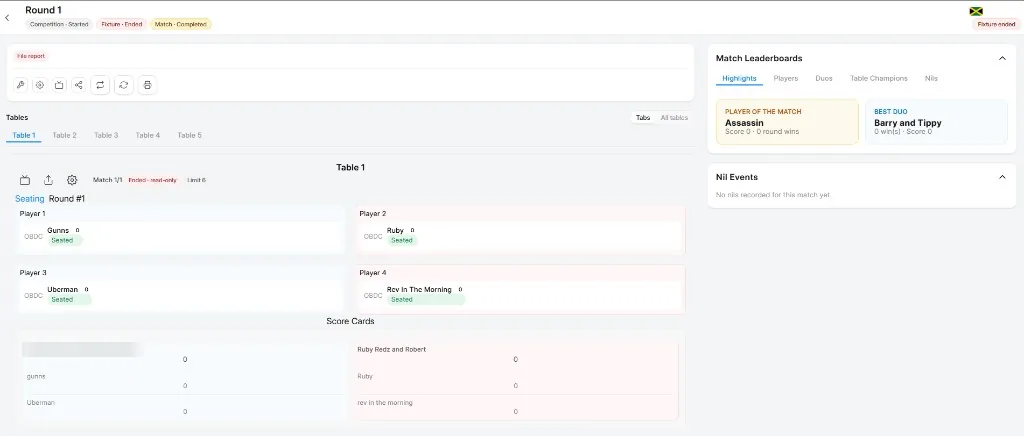Select the Table Champions tab

(878, 78)
